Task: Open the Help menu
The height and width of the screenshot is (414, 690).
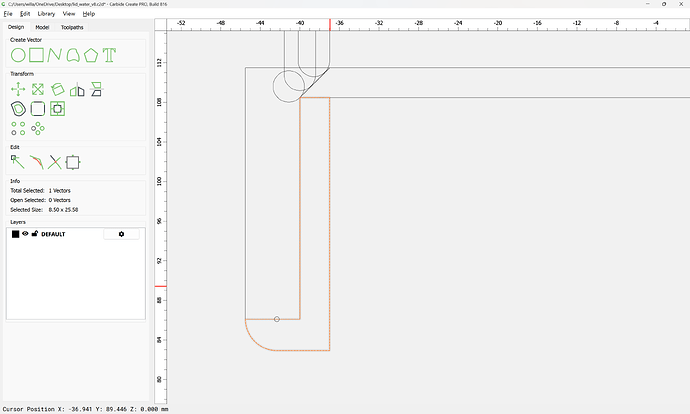Action: 89,14
